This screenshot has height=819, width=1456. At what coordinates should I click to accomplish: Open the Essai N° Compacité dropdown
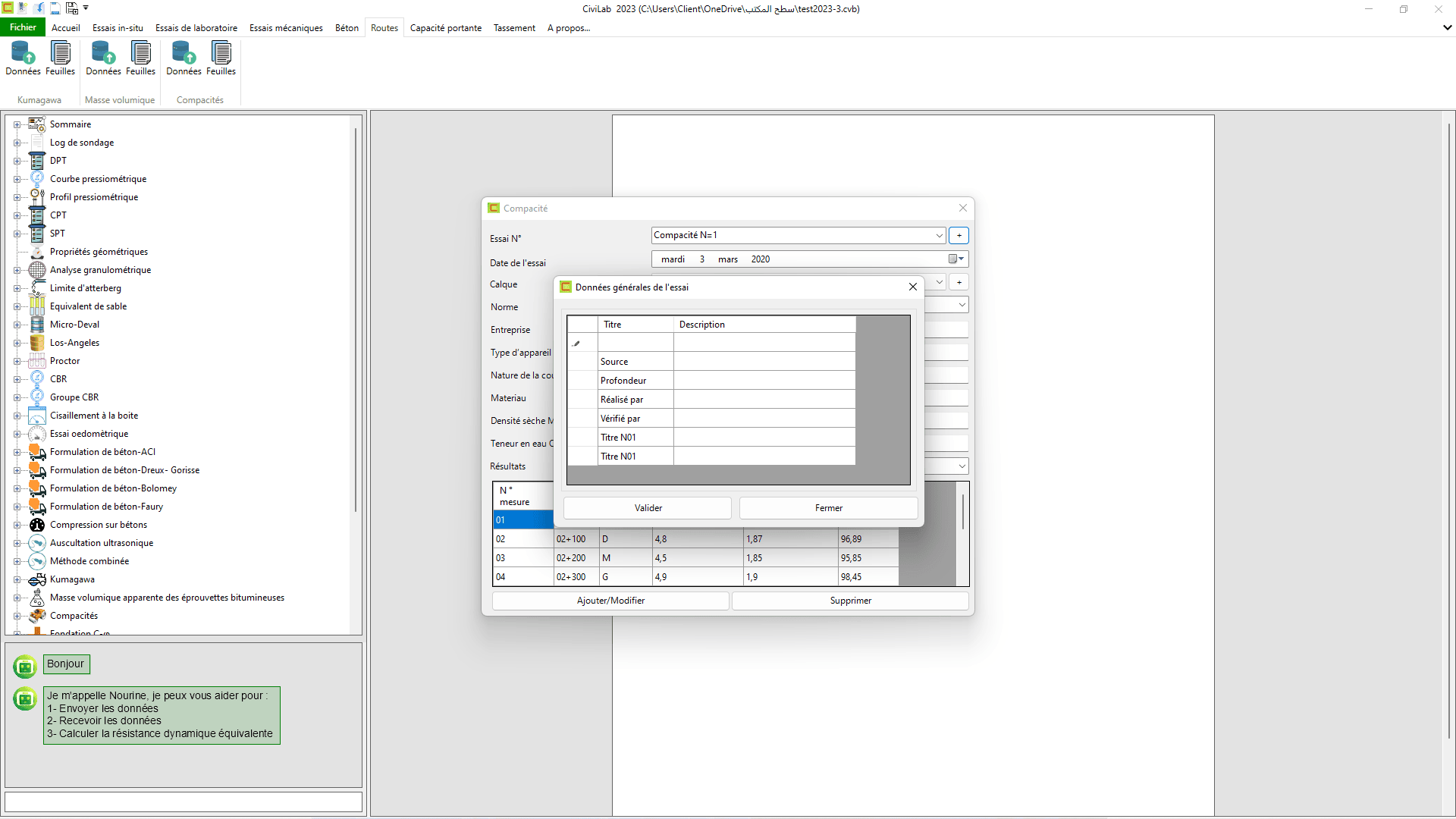point(939,236)
